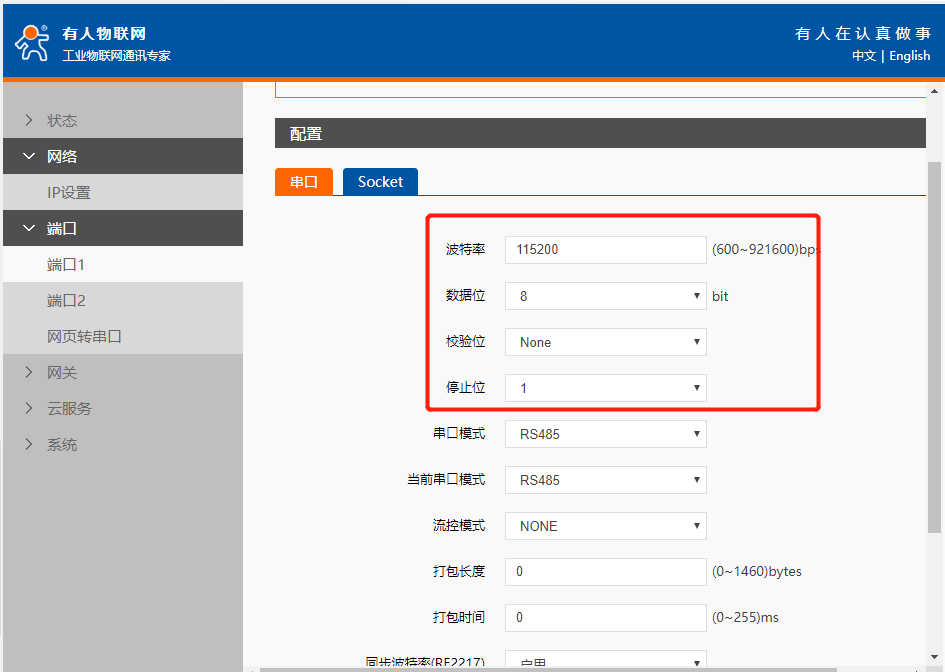The width and height of the screenshot is (945, 672).
Task: Expand the 状态 sidebar section
Action: pyautogui.click(x=61, y=121)
